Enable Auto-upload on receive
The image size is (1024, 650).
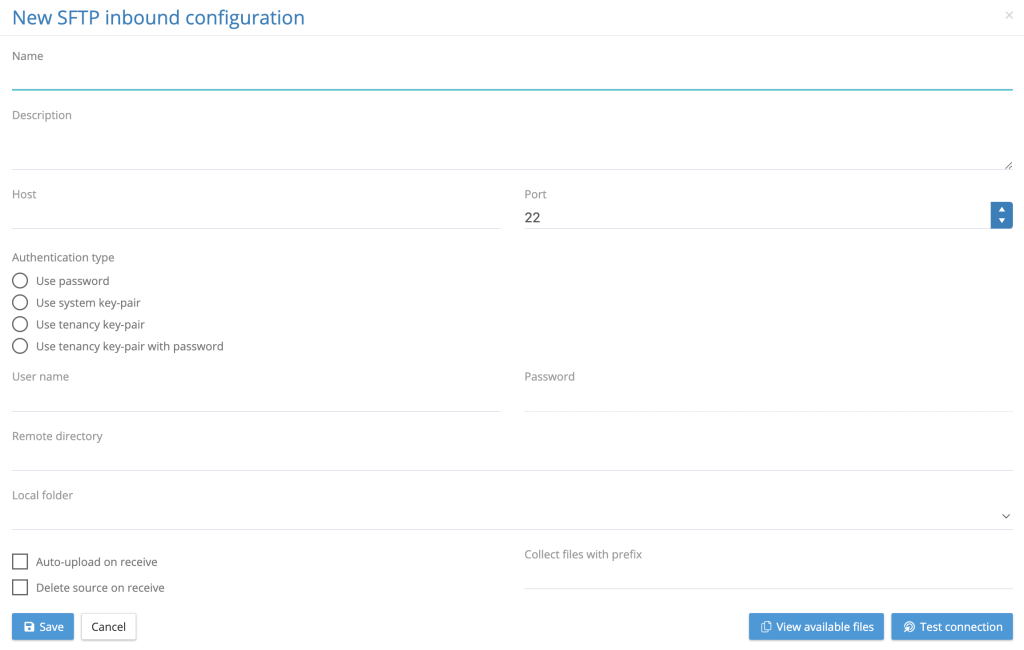(20, 562)
